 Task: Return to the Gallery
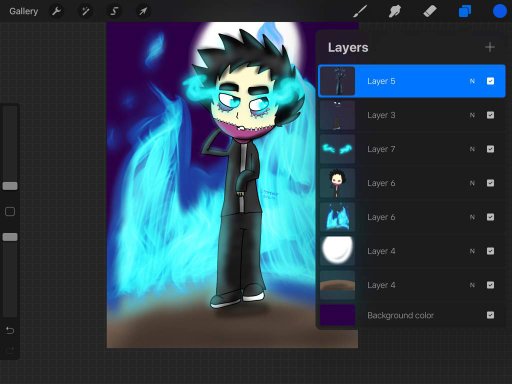tap(23, 11)
